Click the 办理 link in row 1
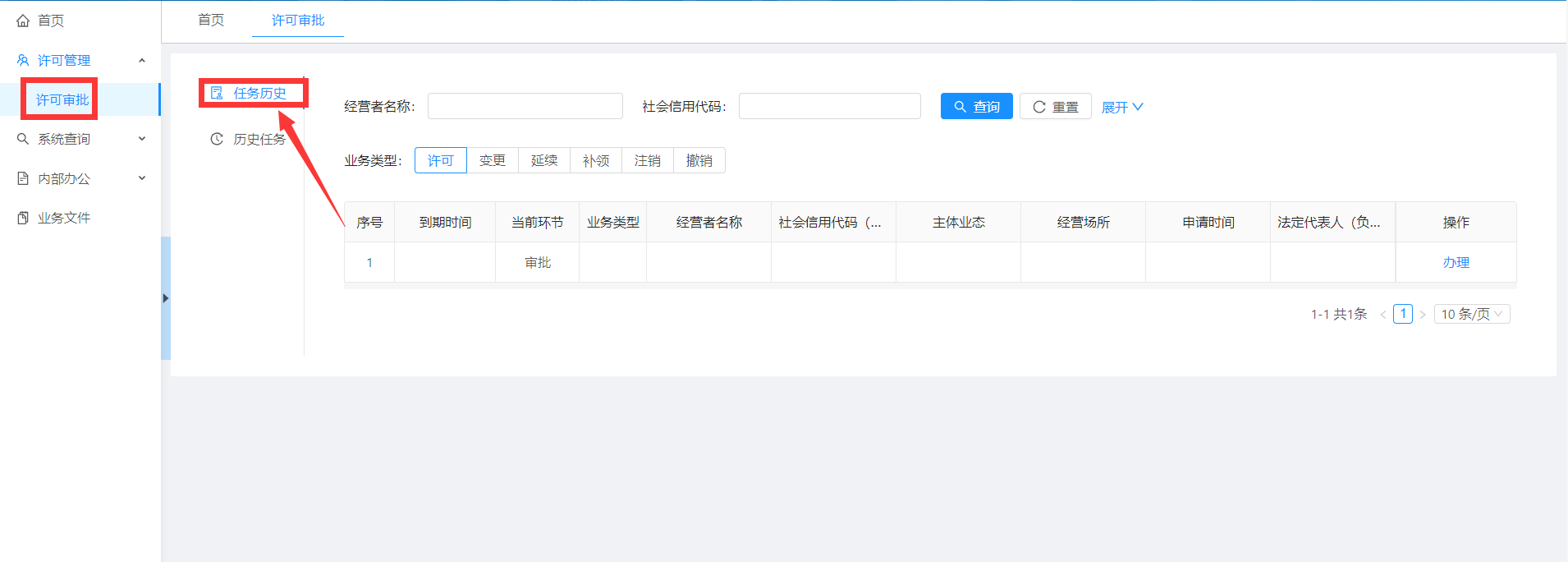The width and height of the screenshot is (1568, 562). pos(1456,262)
